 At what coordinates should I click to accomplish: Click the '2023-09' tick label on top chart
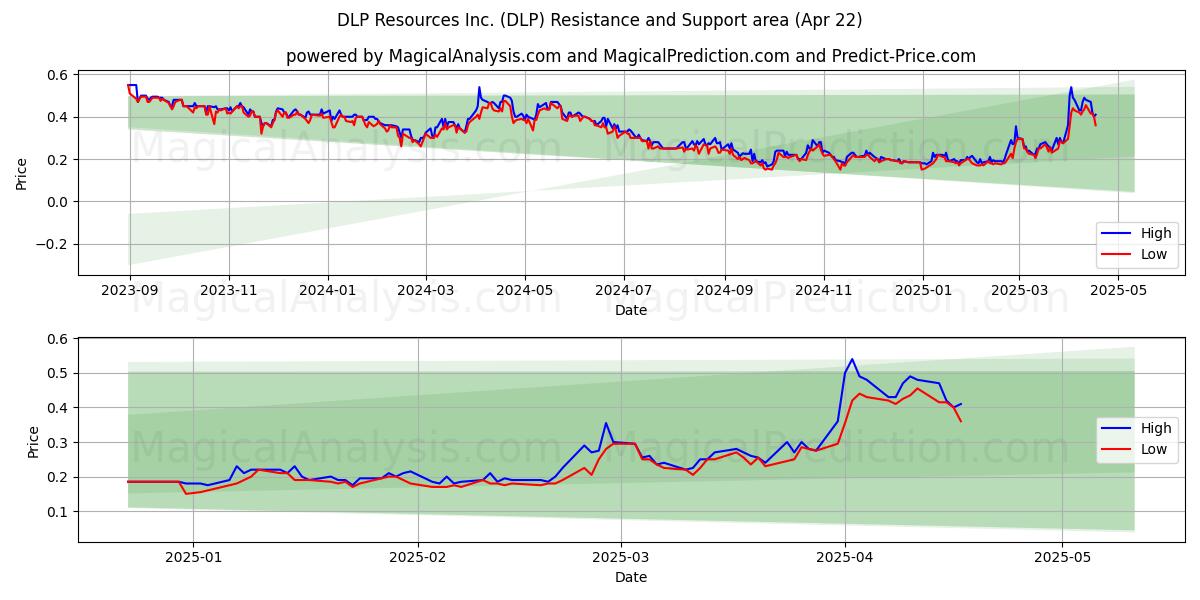pyautogui.click(x=130, y=291)
